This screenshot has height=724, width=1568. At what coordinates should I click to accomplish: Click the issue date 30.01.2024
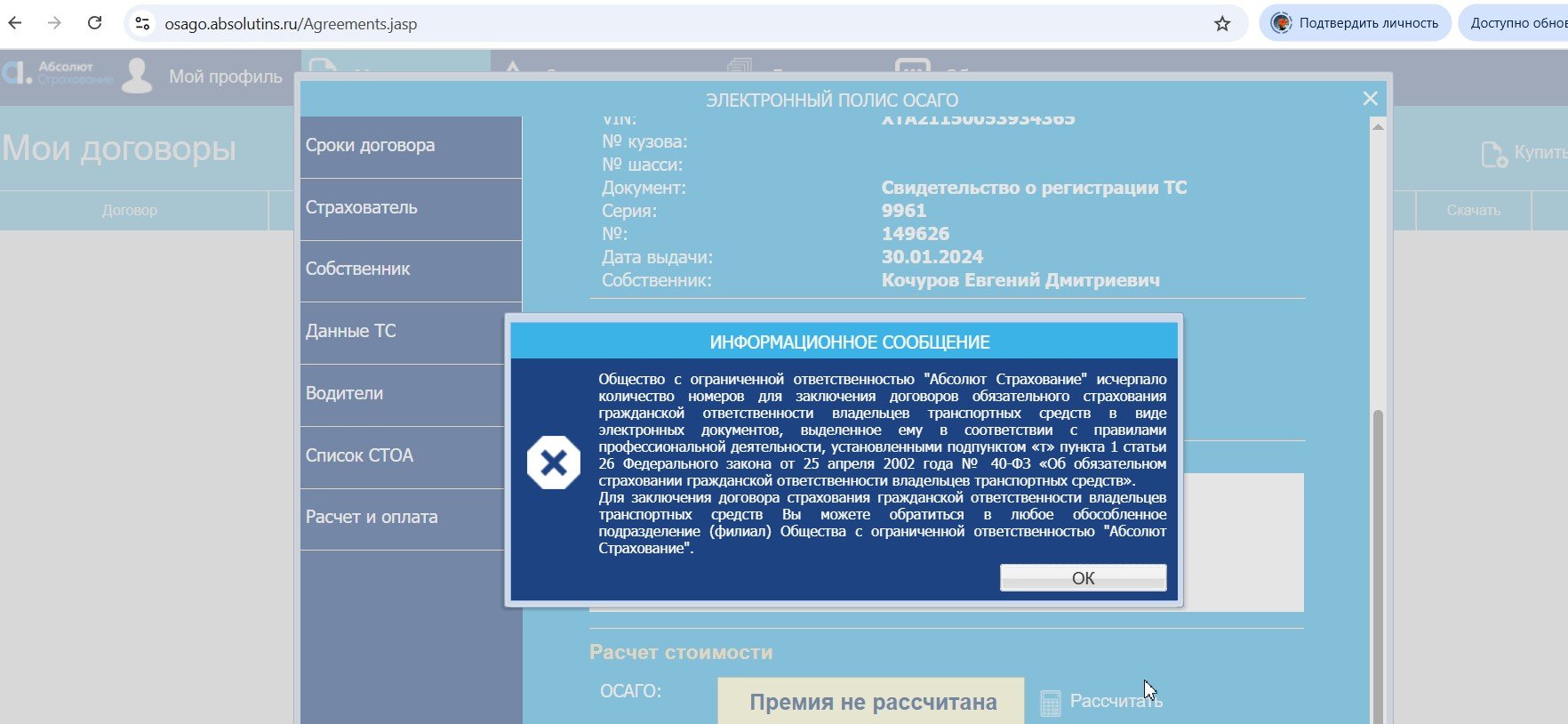coord(932,257)
